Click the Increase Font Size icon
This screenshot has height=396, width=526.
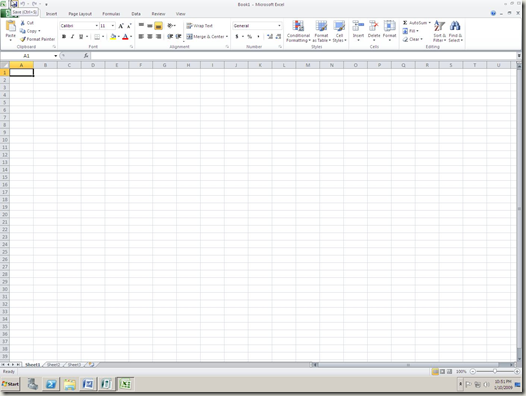[121, 26]
